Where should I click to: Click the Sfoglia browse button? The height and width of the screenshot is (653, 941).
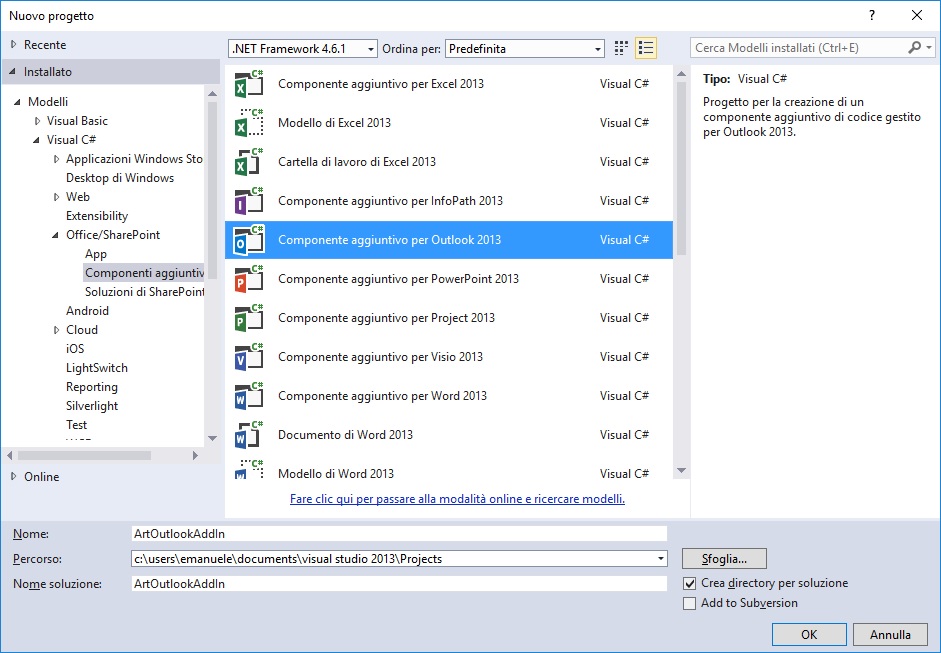[x=724, y=559]
